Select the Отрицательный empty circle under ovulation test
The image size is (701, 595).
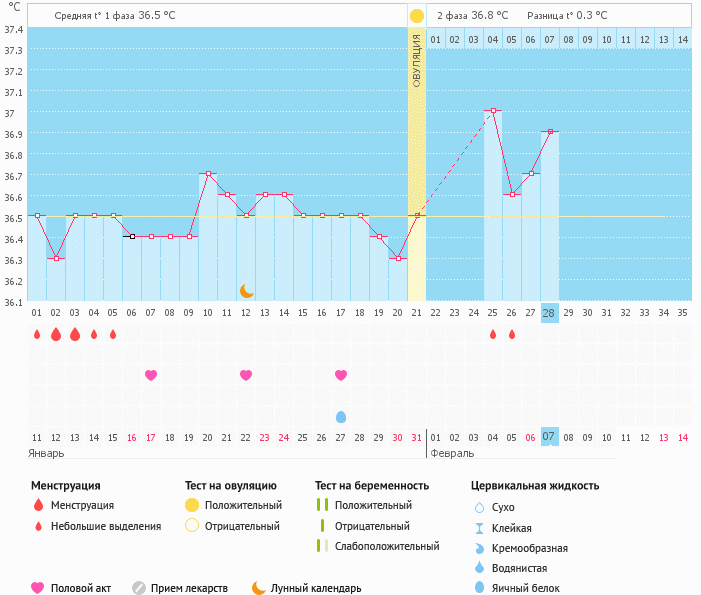coord(192,526)
